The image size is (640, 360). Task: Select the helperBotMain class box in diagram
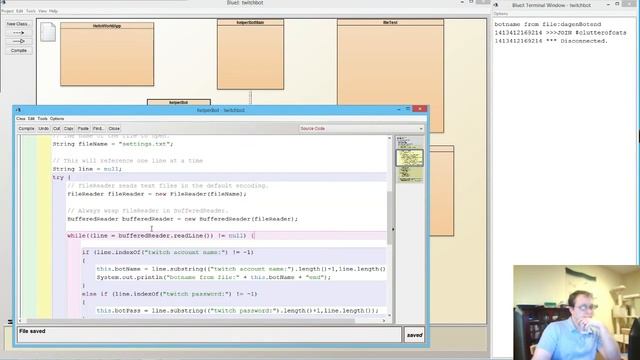(x=250, y=54)
